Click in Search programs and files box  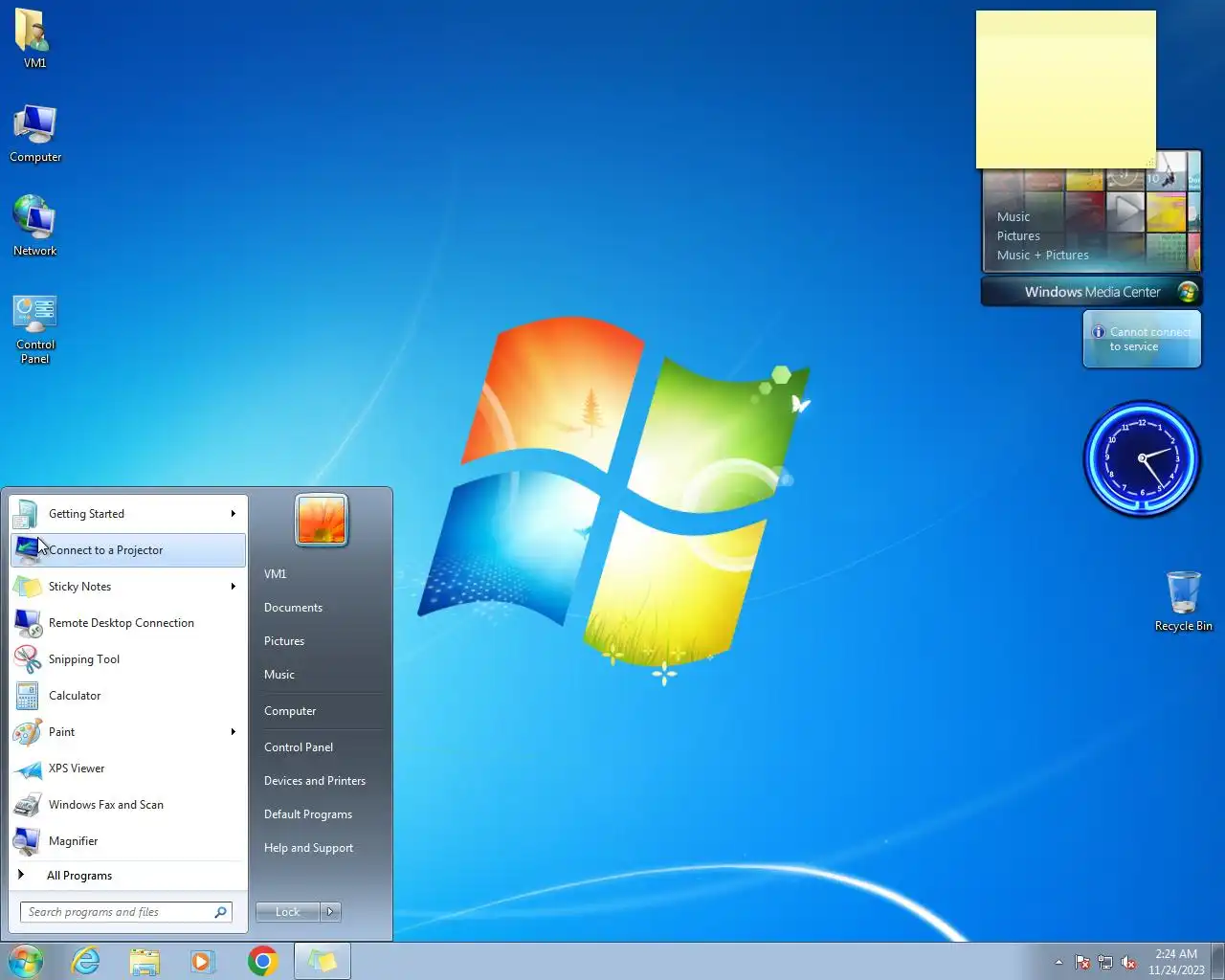tap(117, 912)
